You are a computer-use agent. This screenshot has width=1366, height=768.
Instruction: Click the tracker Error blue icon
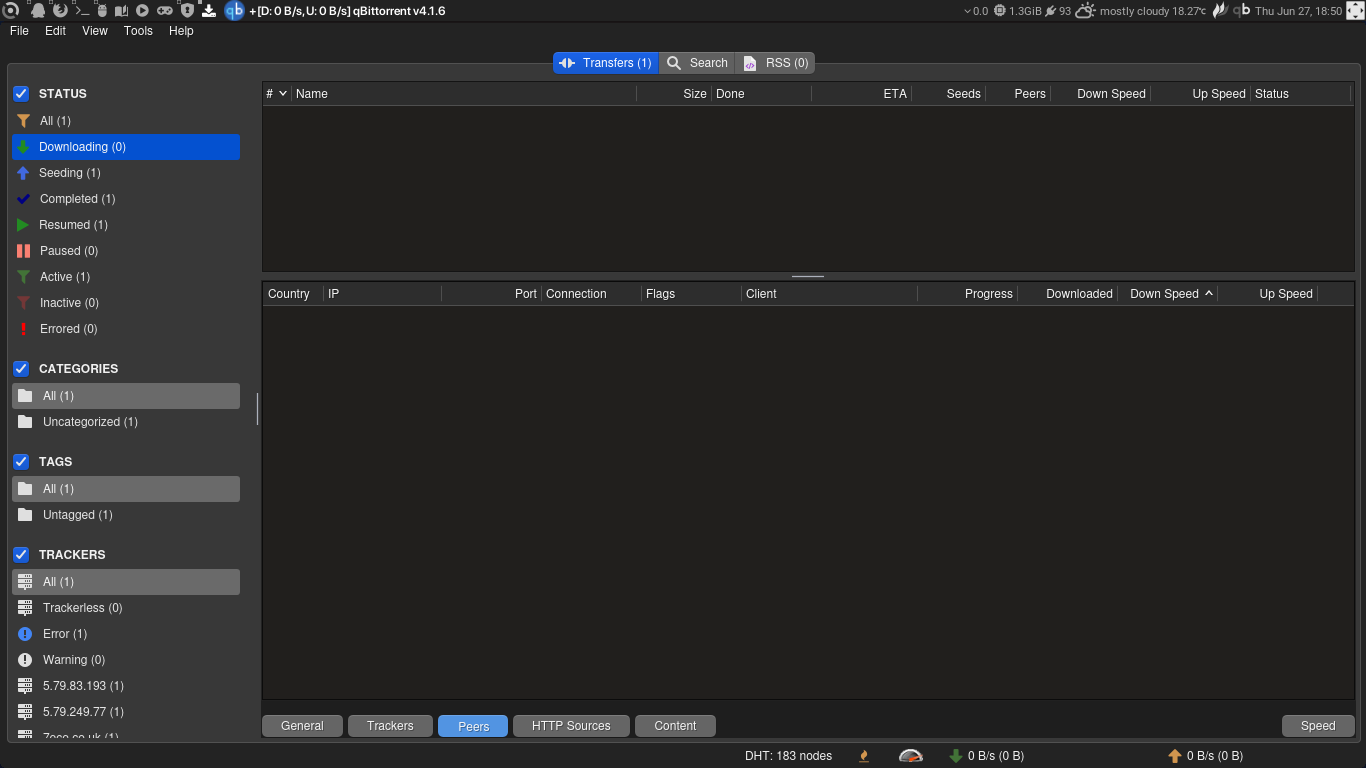pos(26,634)
